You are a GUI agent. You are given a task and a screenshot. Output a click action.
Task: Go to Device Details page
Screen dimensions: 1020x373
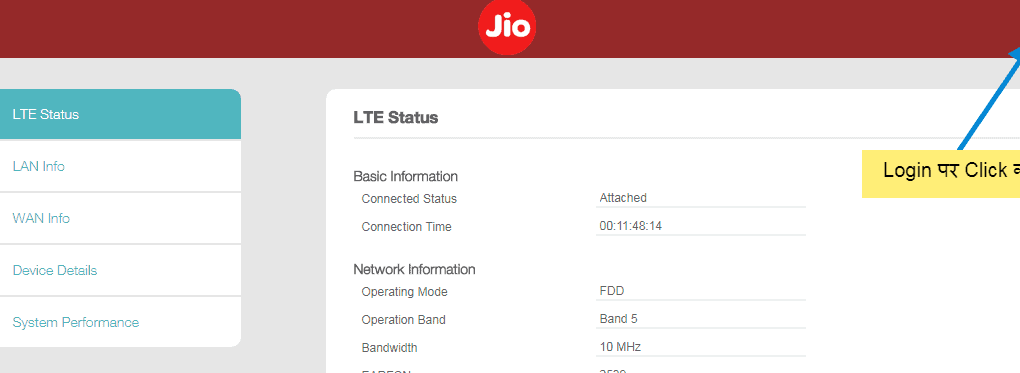tap(120, 270)
